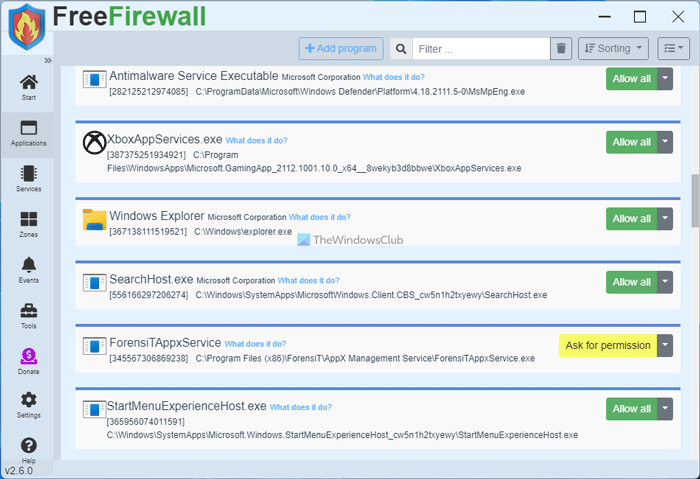Open 'What does it do?' for ForensiTAppxService
This screenshot has width=700, height=479.
click(255, 344)
